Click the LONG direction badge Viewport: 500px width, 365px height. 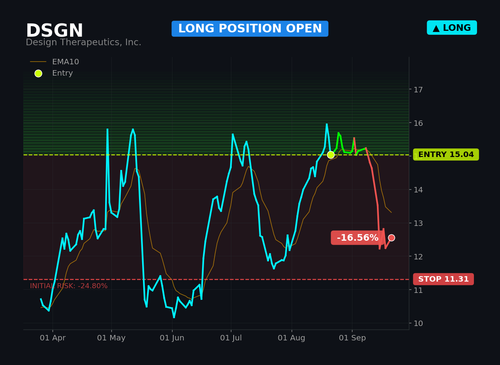click(x=452, y=28)
